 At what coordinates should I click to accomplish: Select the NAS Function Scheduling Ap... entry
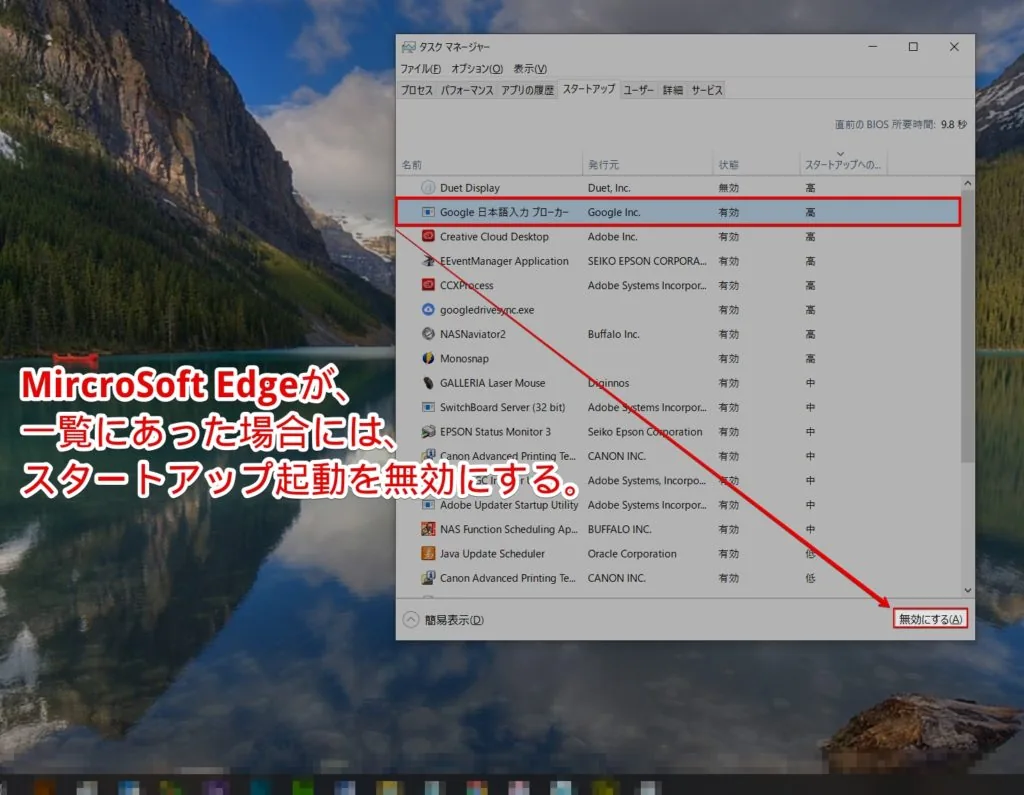tap(509, 529)
